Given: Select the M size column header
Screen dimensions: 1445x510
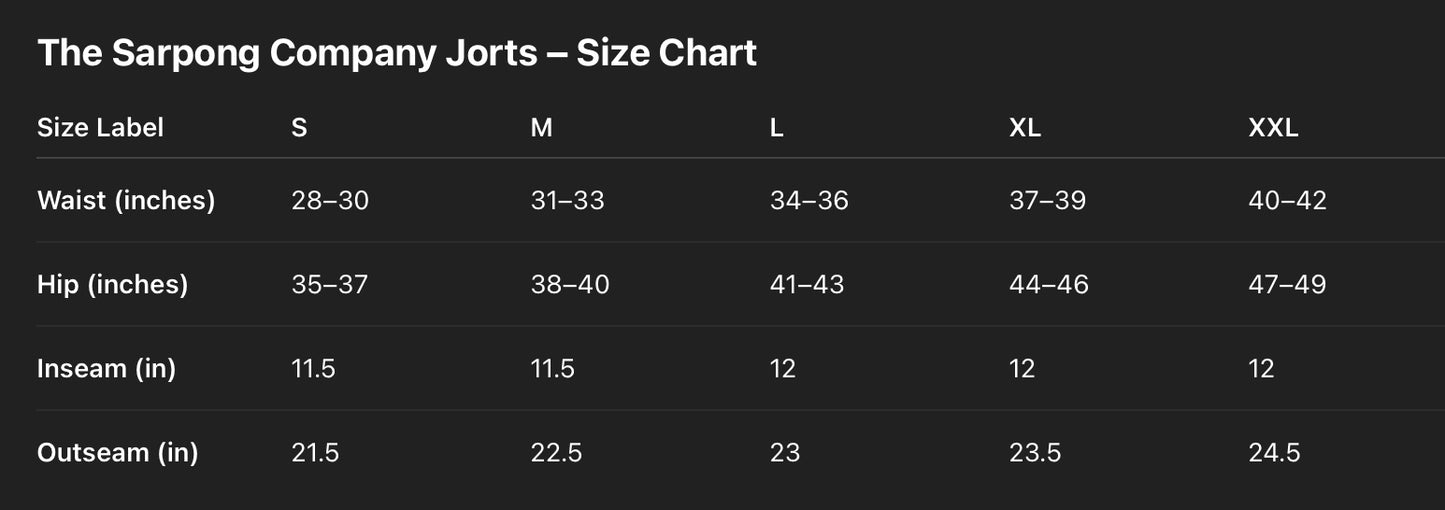Looking at the screenshot, I should pos(541,128).
